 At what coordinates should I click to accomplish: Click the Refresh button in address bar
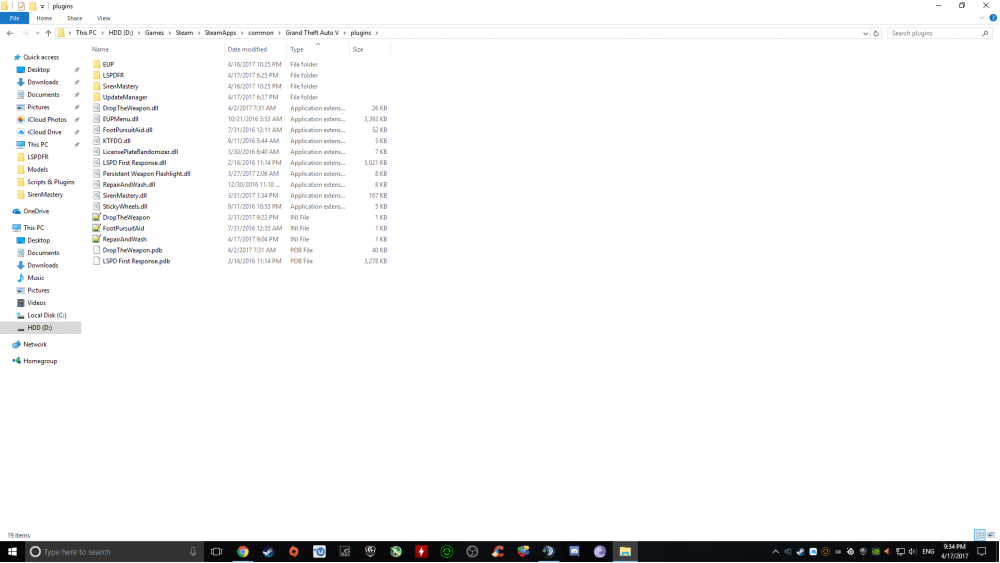(x=876, y=33)
